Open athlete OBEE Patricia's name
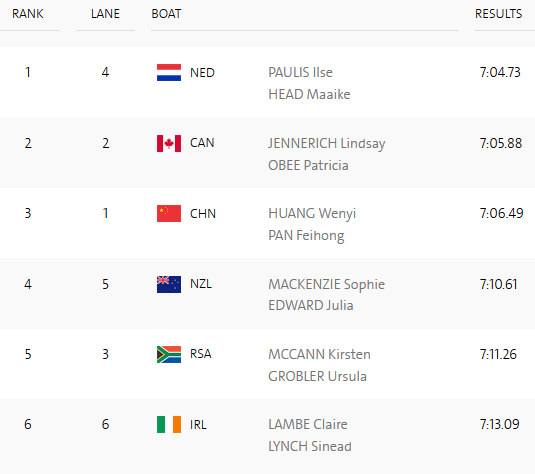535x474 pixels. (308, 166)
